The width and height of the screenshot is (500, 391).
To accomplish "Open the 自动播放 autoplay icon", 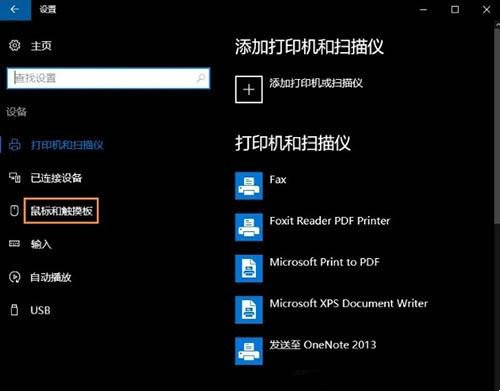I will click(14, 277).
